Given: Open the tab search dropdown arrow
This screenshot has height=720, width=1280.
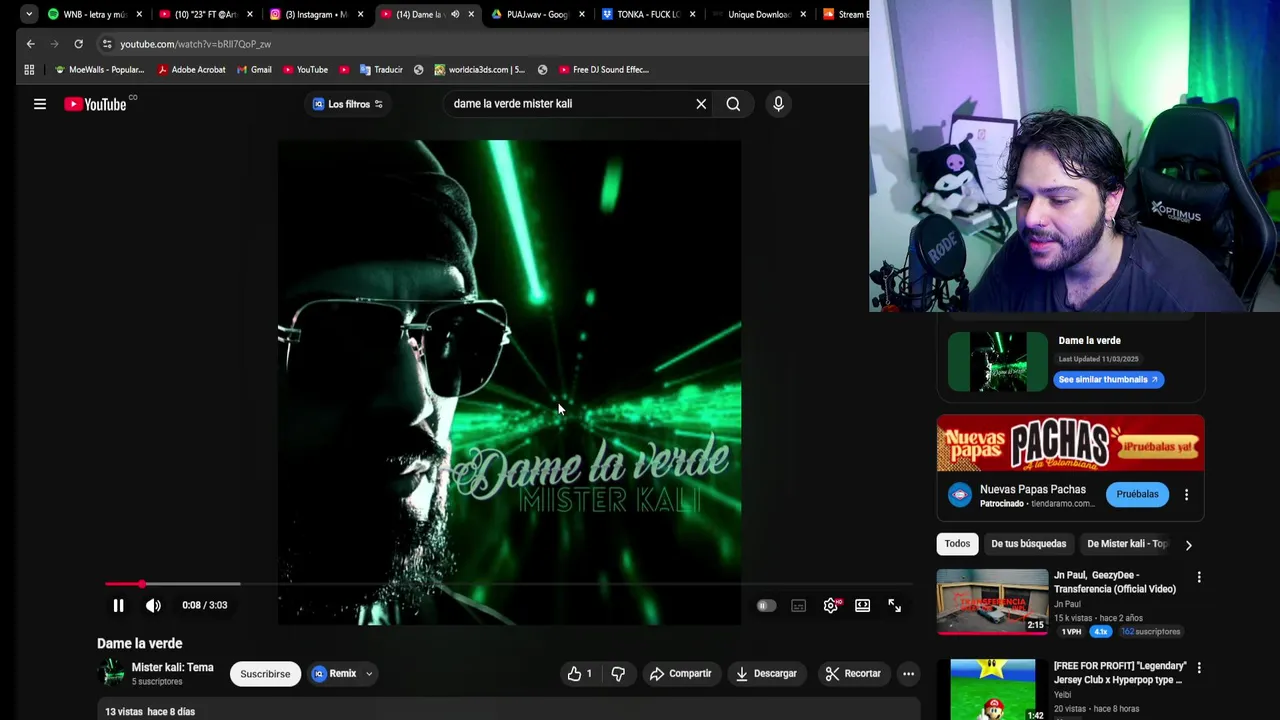Looking at the screenshot, I should (29, 14).
